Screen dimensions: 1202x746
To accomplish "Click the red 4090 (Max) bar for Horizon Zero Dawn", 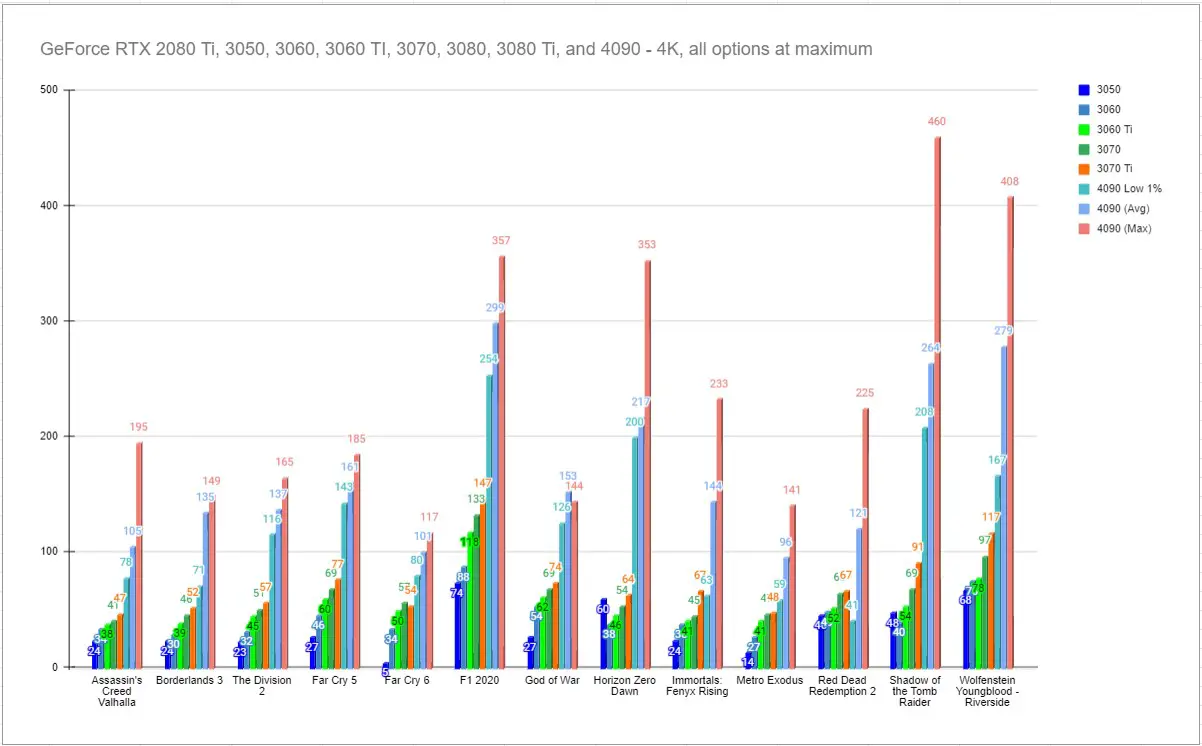I will [648, 464].
